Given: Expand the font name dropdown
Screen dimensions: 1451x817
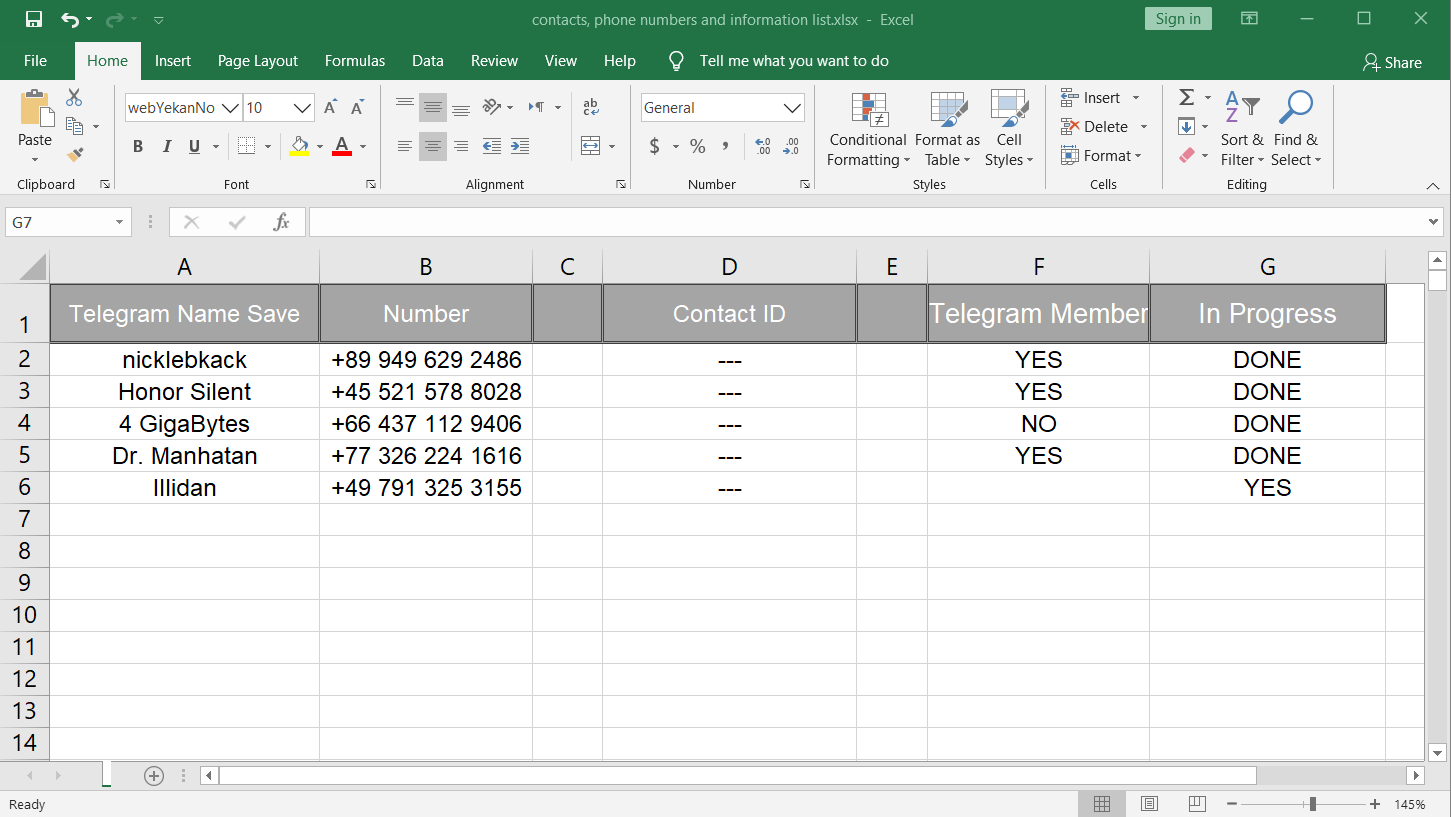Looking at the screenshot, I should (x=230, y=108).
